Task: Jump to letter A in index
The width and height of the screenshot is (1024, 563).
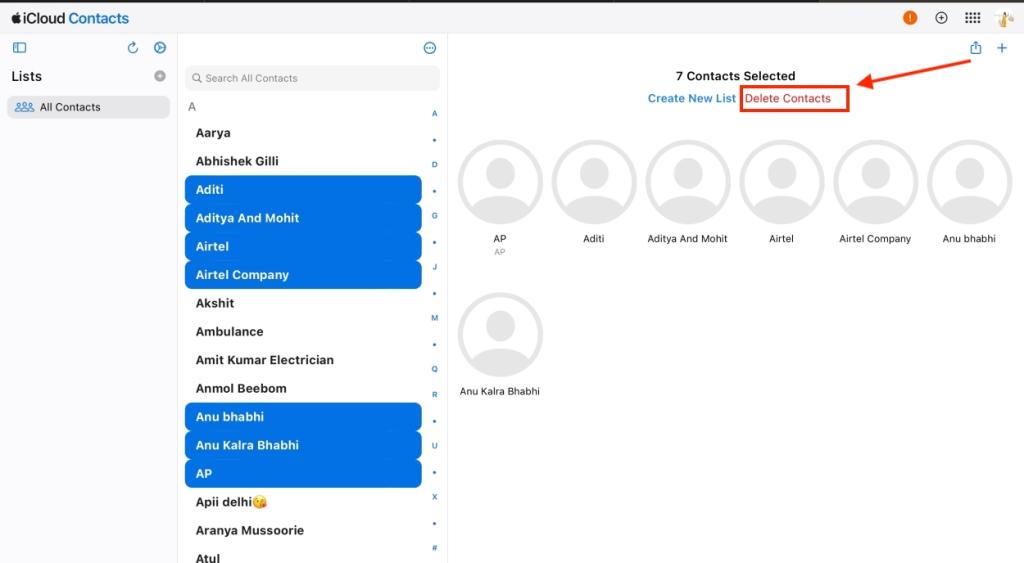Action: pos(434,114)
